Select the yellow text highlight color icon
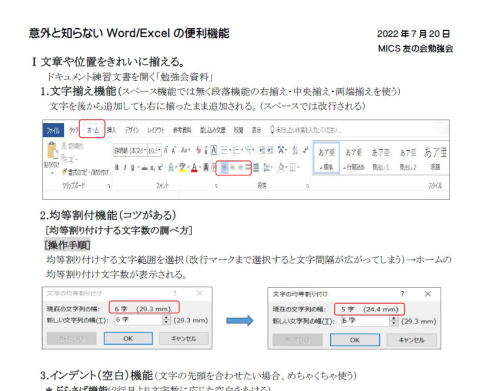This screenshot has height=391, width=480. tap(182, 168)
